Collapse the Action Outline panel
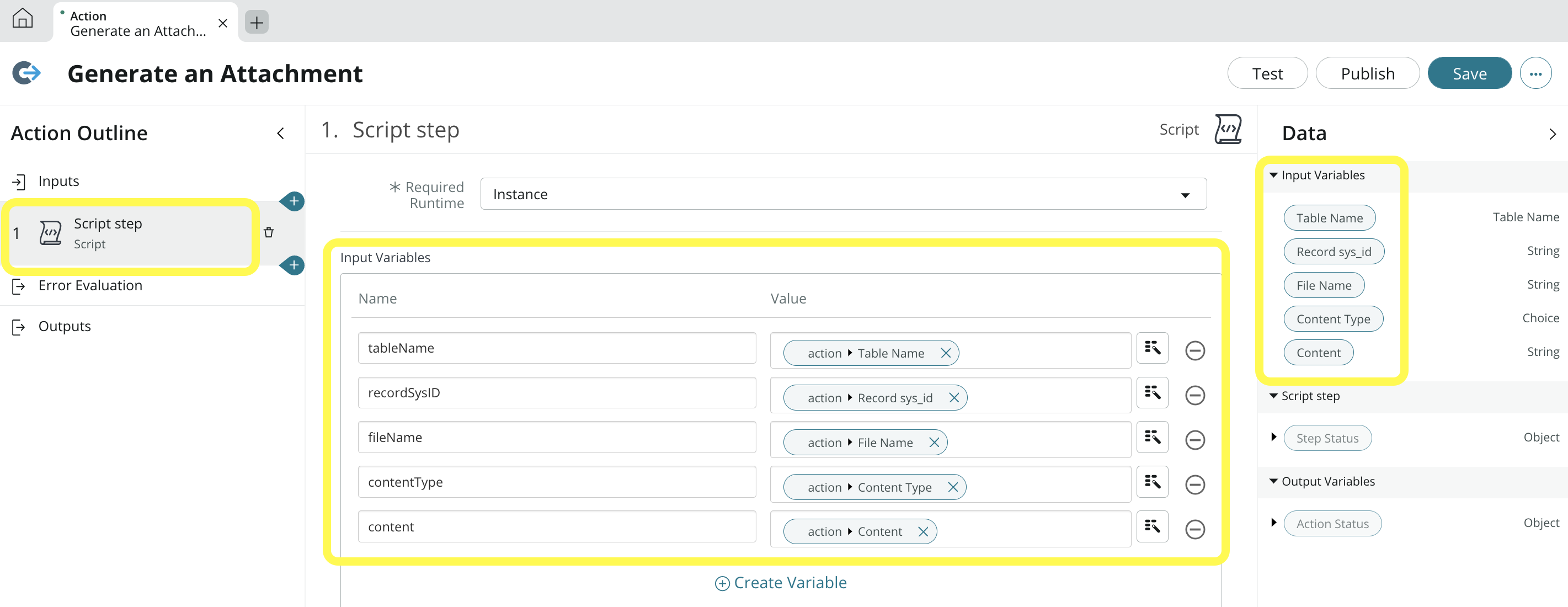 281,134
